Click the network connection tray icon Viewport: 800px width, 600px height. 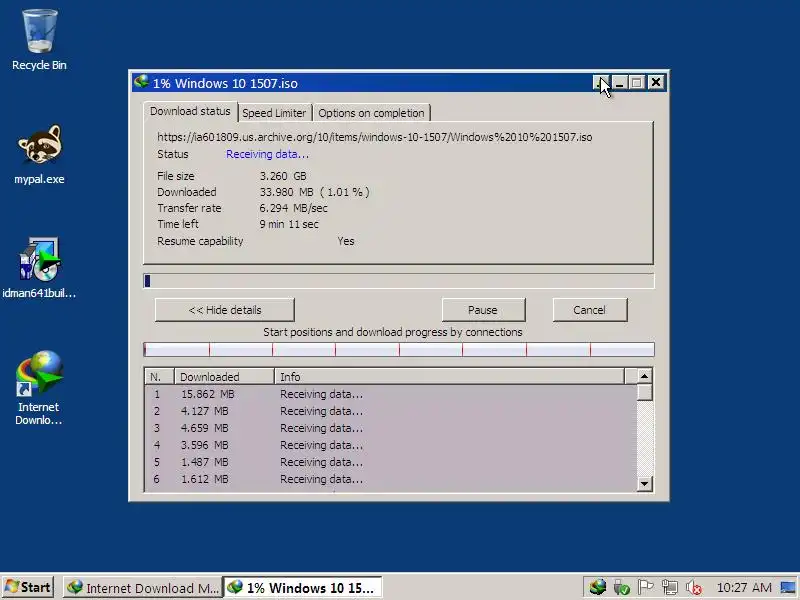pos(669,588)
